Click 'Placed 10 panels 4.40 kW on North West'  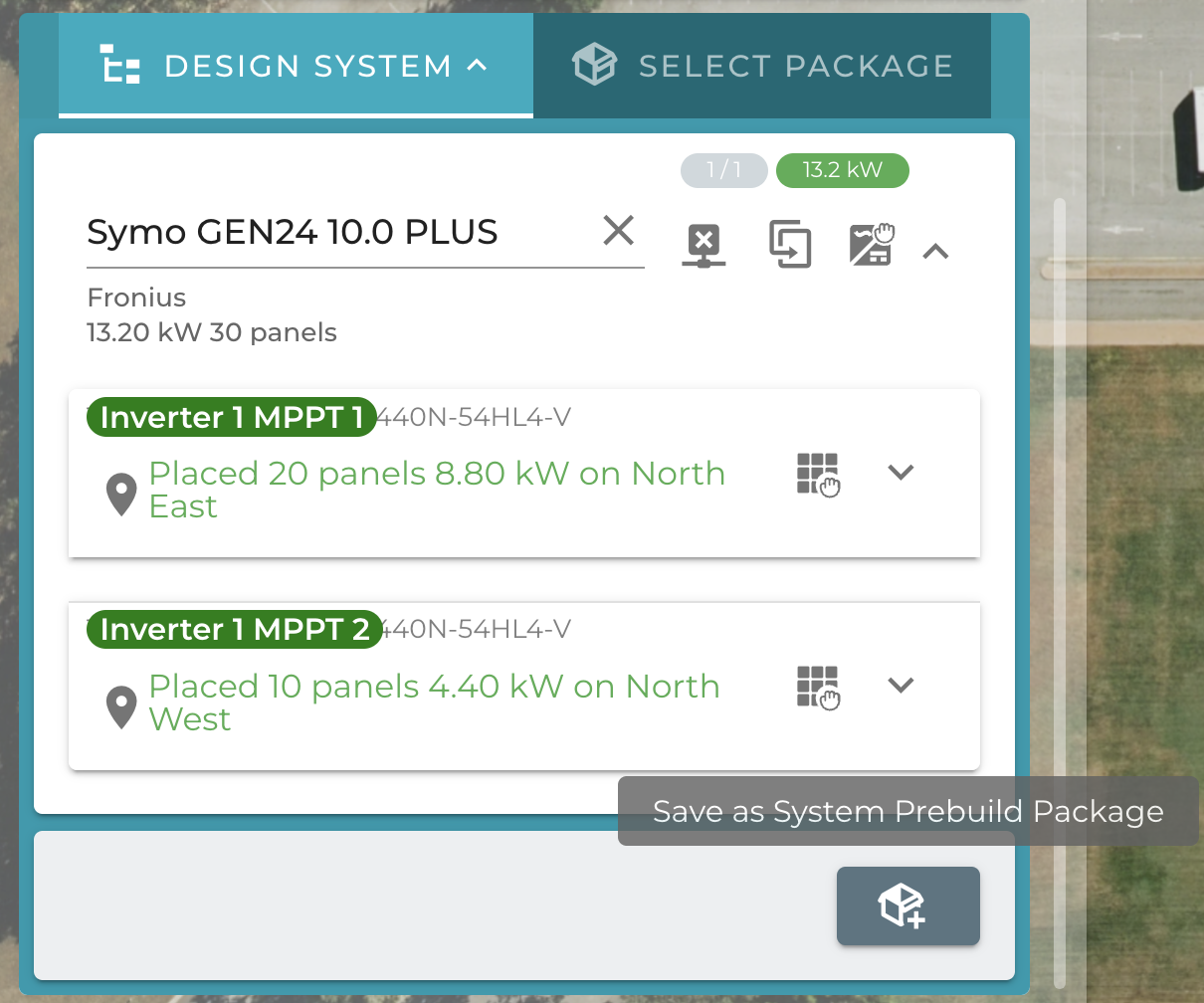coord(434,702)
